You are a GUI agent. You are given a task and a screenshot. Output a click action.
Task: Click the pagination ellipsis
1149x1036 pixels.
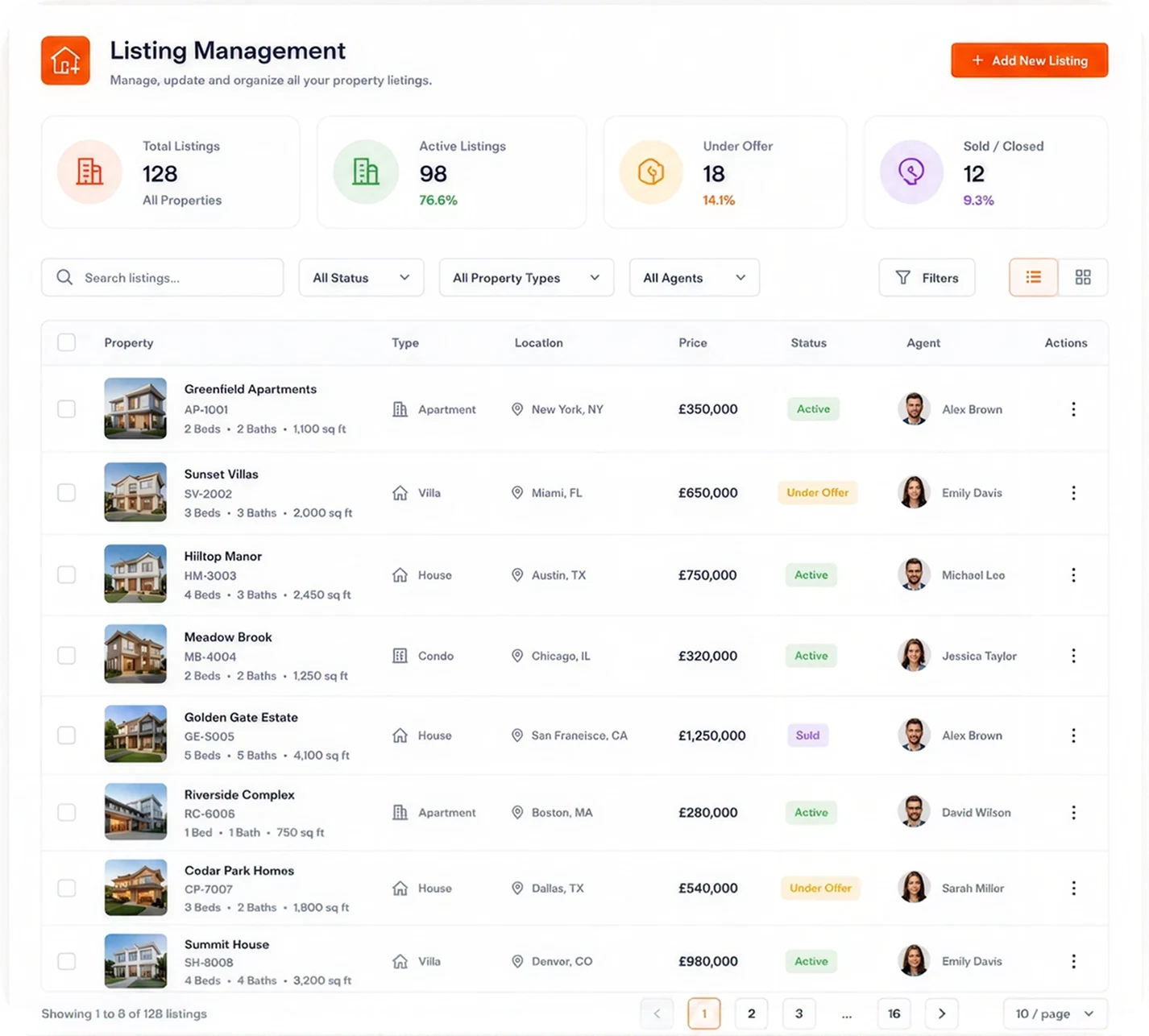846,1015
